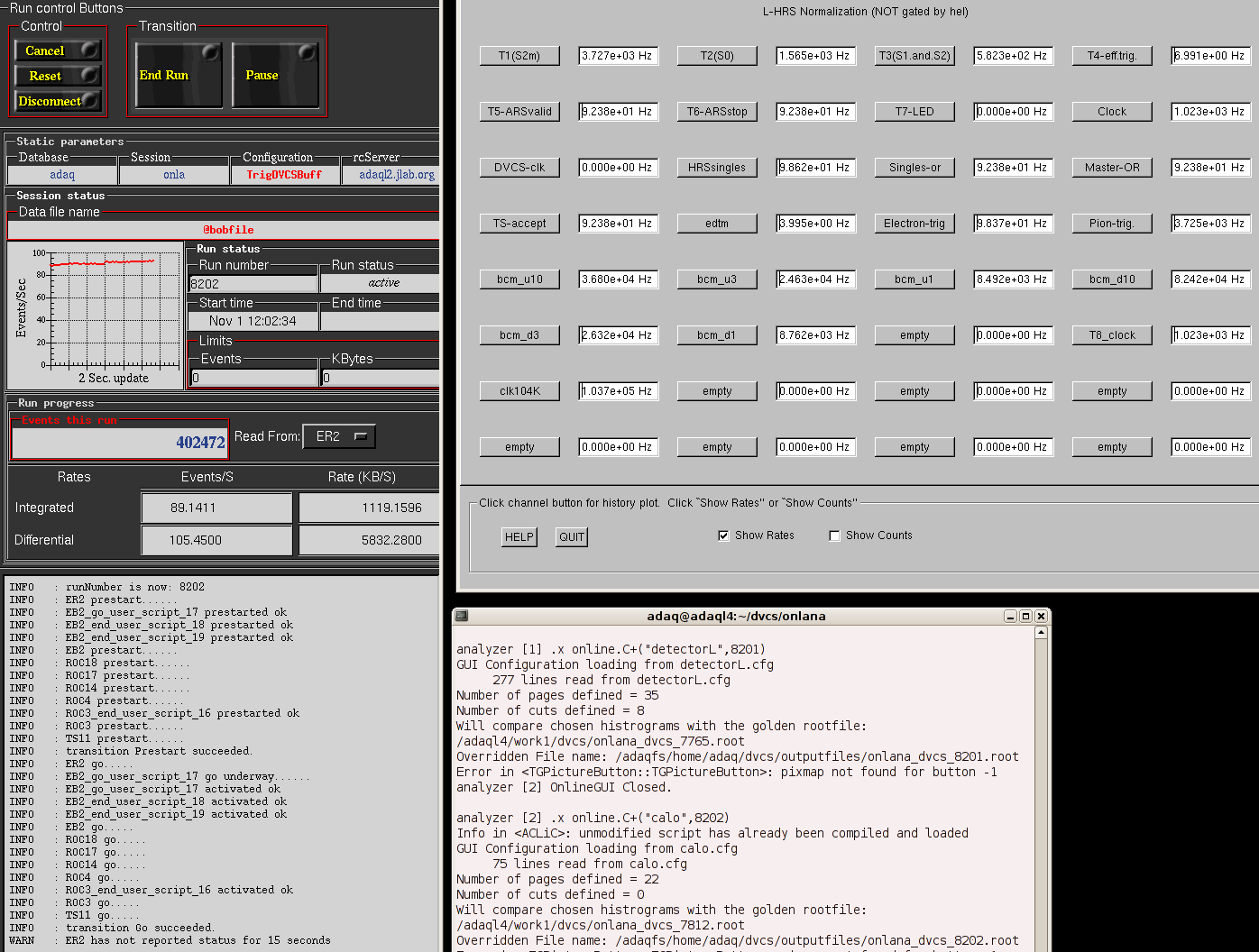Open the terminal window menu icon
This screenshot has height=952, width=1259.
(x=462, y=616)
